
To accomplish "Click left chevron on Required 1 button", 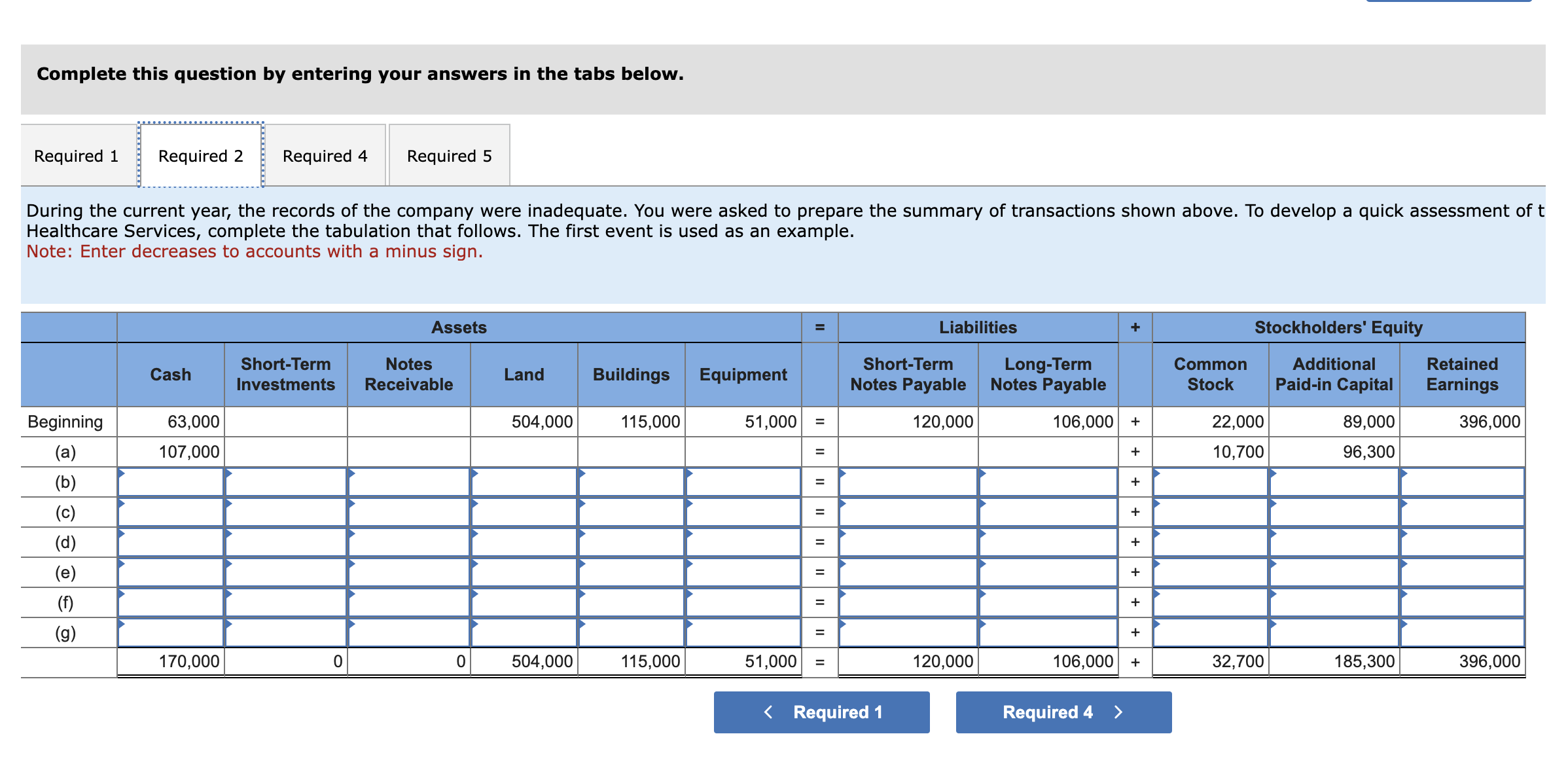I will 769,712.
